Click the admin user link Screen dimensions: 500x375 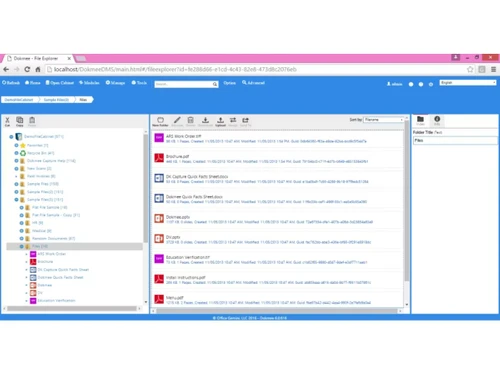click(x=394, y=84)
